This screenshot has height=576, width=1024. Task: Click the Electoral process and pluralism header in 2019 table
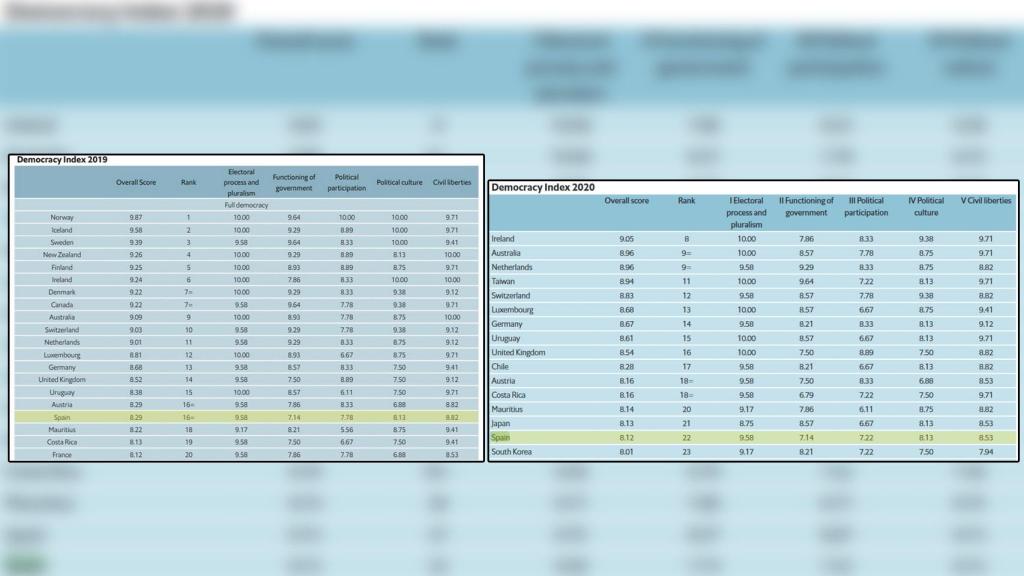pos(241,184)
